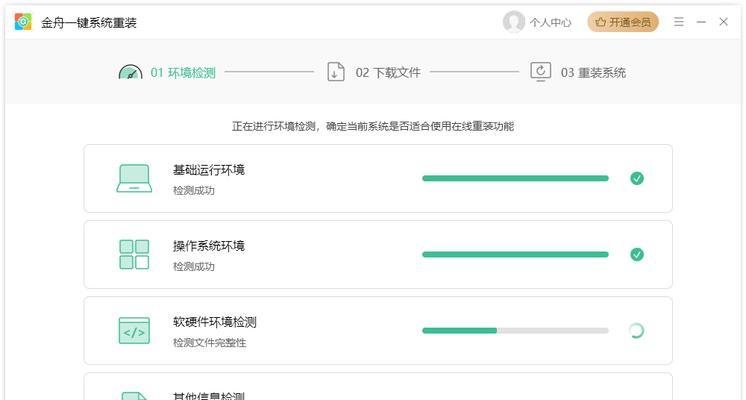Click the 02 下载文件 download icon
The height and width of the screenshot is (400, 746).
coord(336,72)
